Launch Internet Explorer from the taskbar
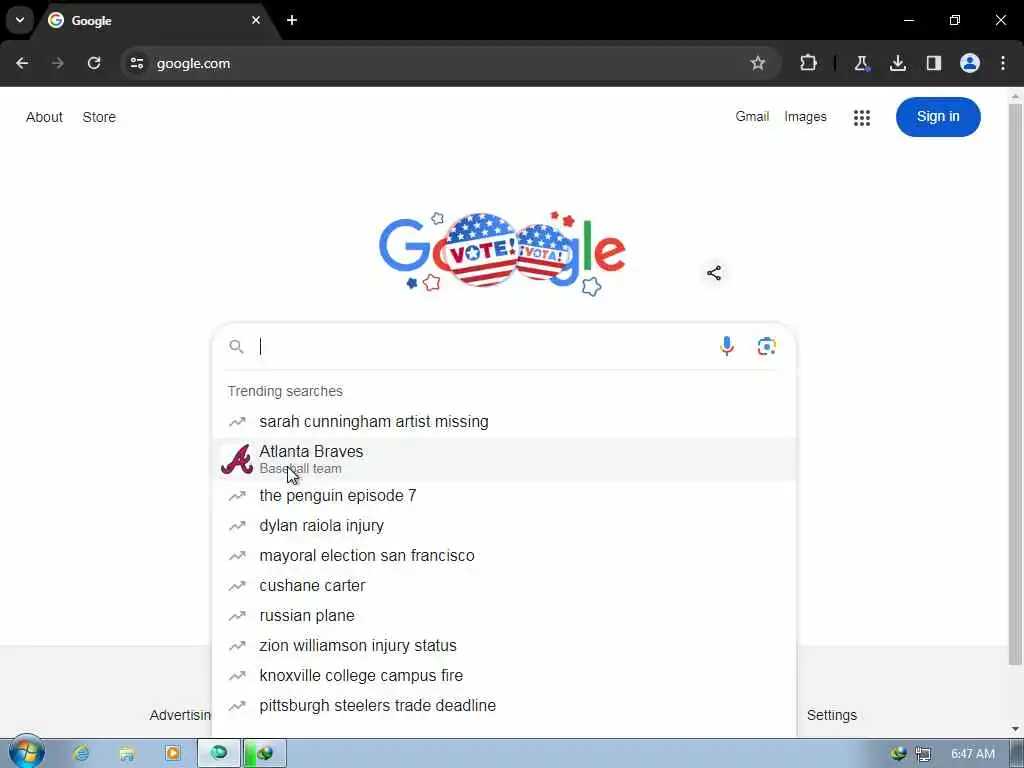This screenshot has width=1024, height=768. [x=81, y=754]
